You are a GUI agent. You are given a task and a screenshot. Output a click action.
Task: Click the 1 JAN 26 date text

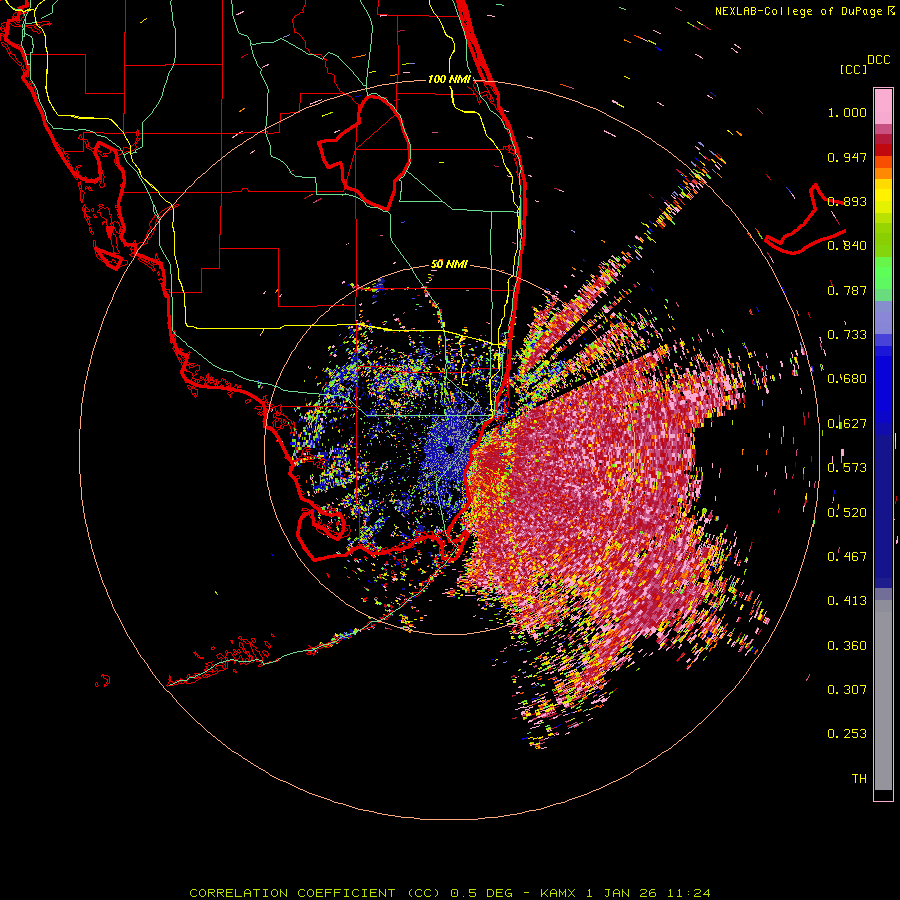623,893
